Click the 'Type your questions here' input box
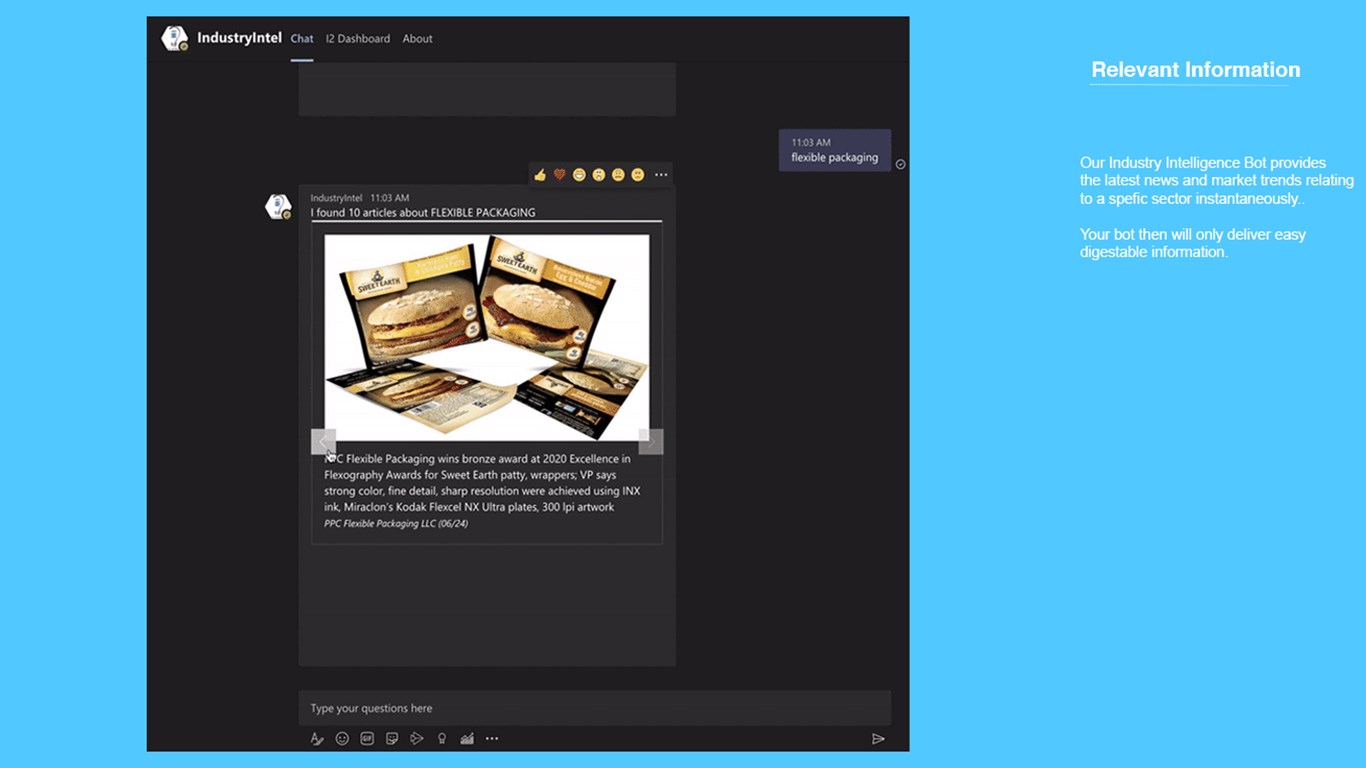The height and width of the screenshot is (768, 1366). click(x=594, y=708)
